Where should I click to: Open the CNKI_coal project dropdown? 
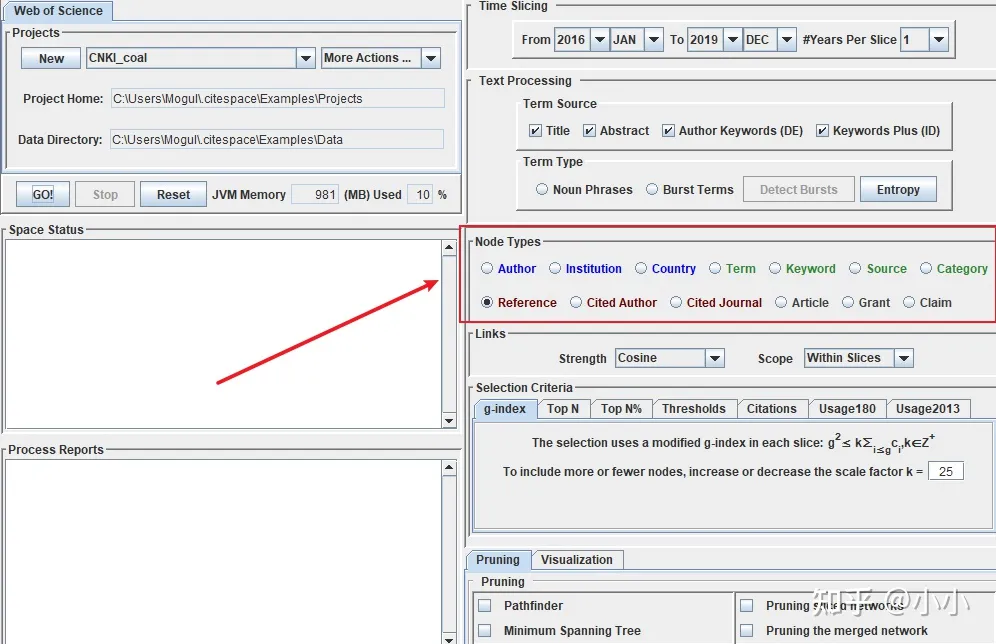pyautogui.click(x=306, y=58)
